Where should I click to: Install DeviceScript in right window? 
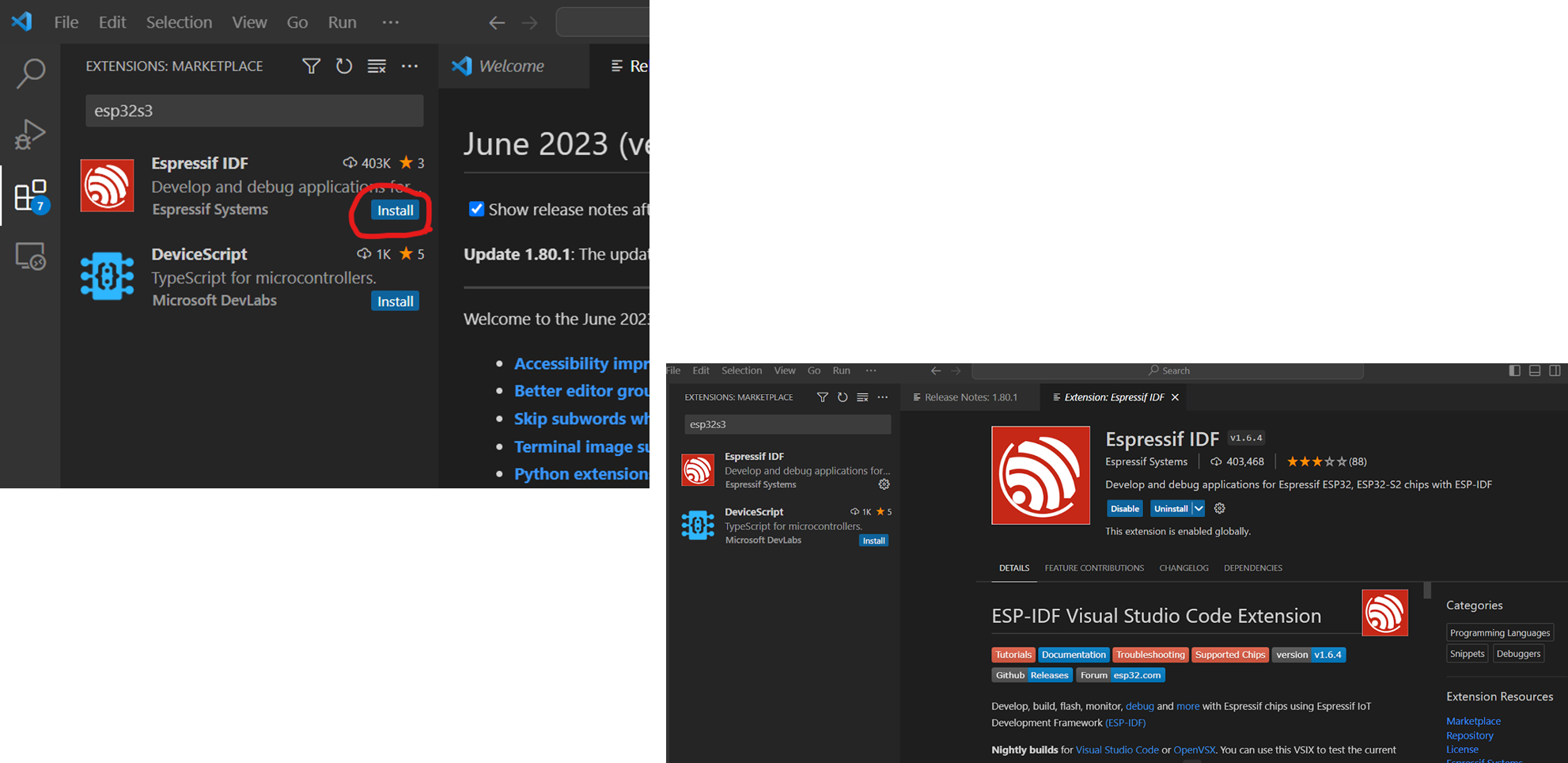click(873, 541)
